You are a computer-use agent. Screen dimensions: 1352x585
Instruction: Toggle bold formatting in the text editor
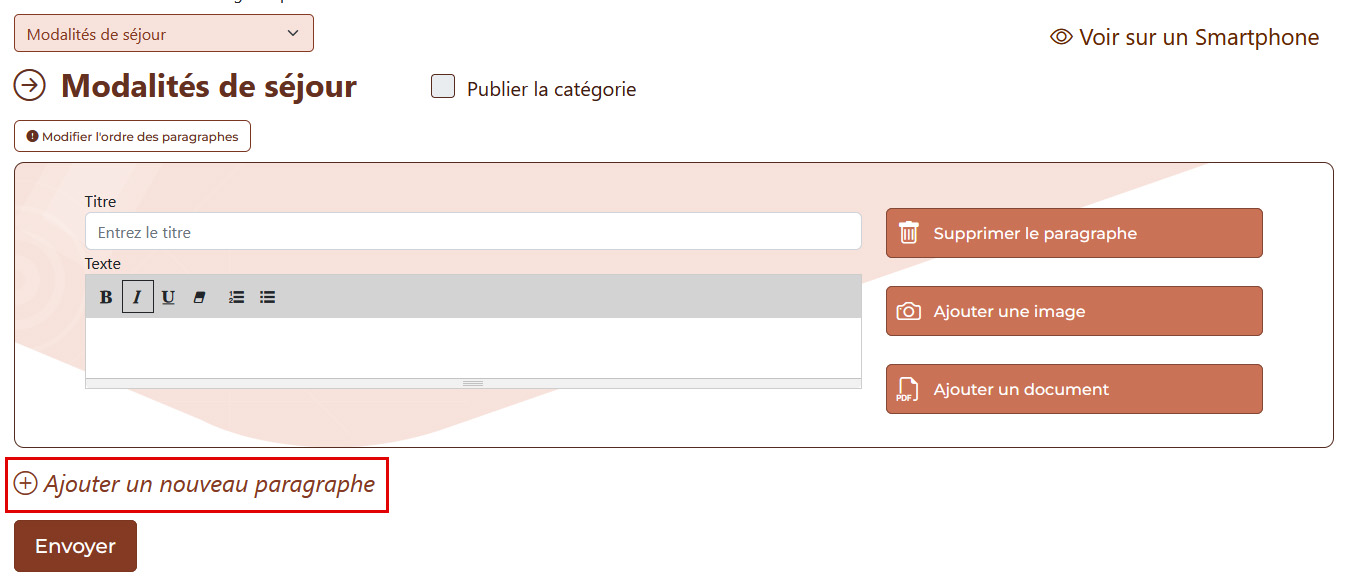(106, 297)
